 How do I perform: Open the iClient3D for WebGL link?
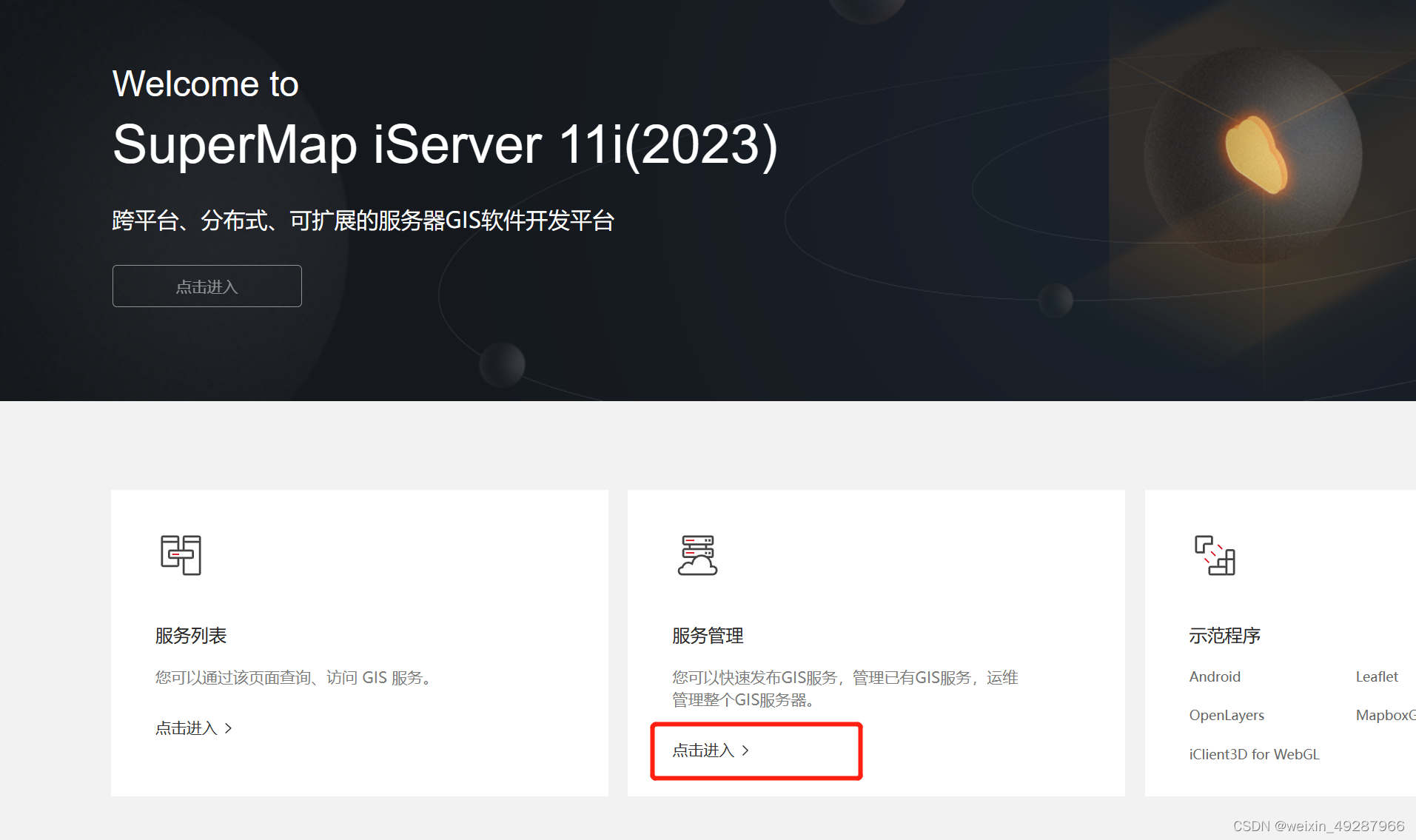pyautogui.click(x=1253, y=754)
